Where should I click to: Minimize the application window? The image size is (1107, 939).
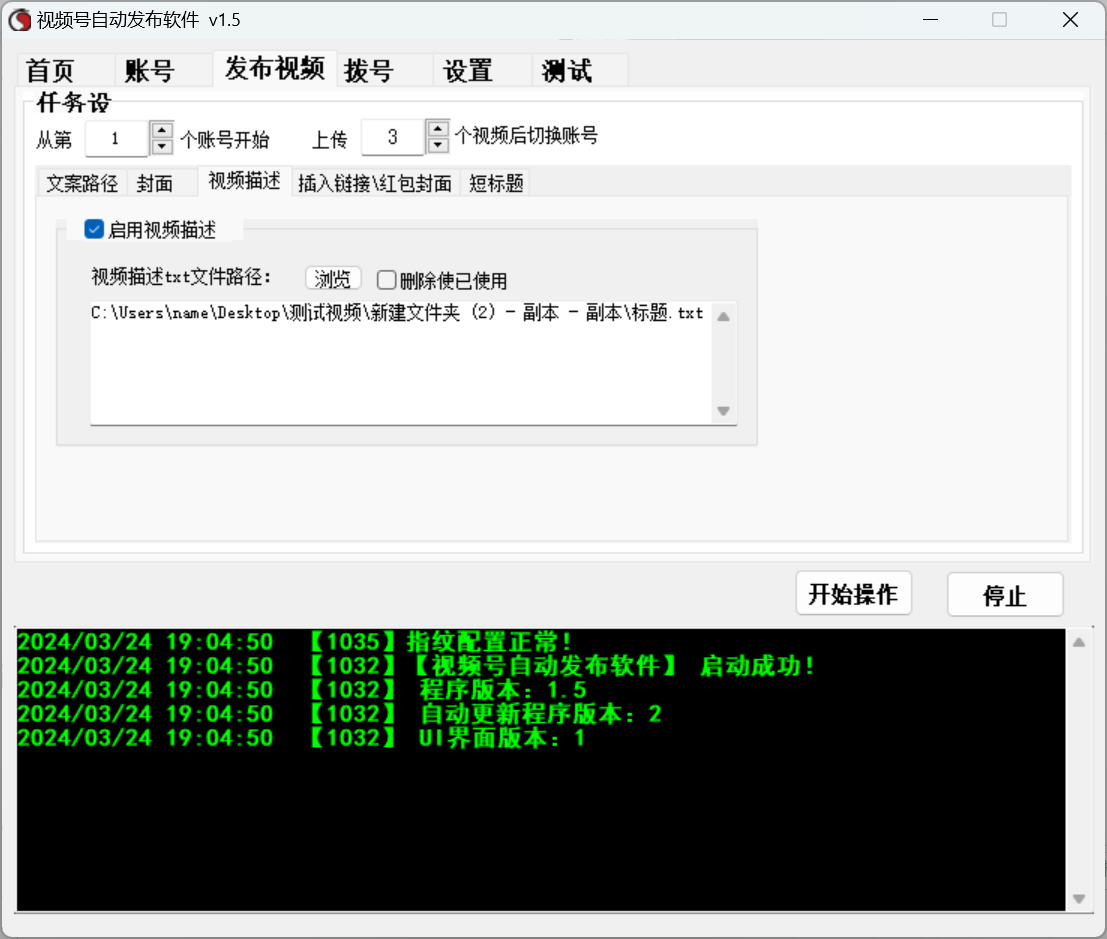tap(931, 20)
